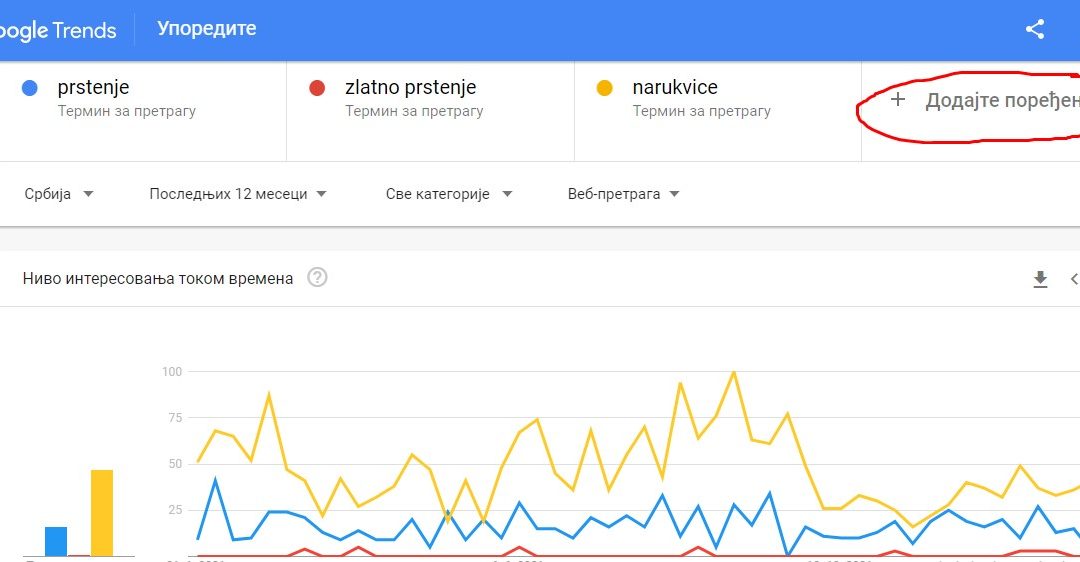This screenshot has height=562, width=1080.
Task: Click the Упоредите header title
Action: point(206,29)
